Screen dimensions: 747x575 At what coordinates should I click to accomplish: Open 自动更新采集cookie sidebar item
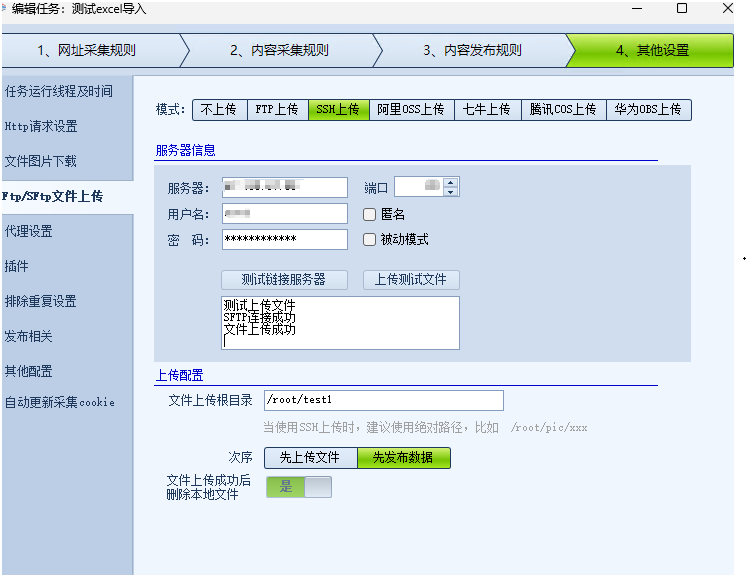[x=60, y=402]
